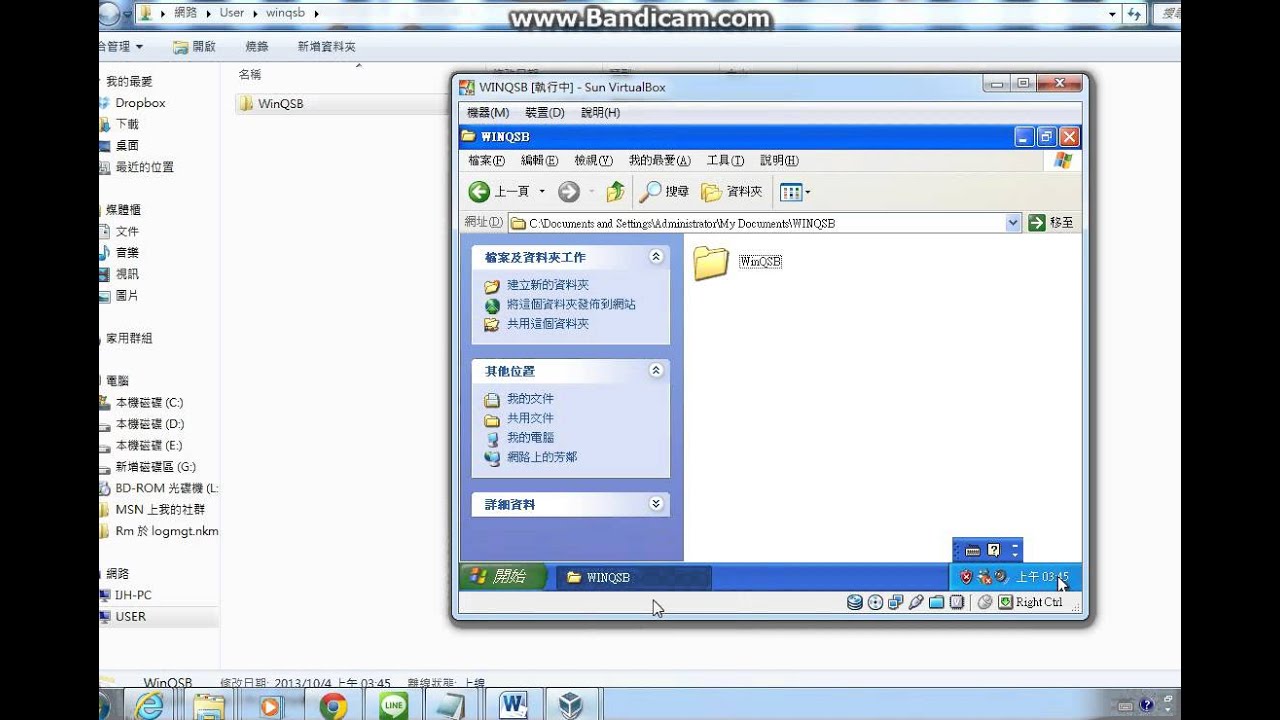Select Dropbox in Windows 7 navigation pane
The height and width of the screenshot is (720, 1280).
(140, 103)
